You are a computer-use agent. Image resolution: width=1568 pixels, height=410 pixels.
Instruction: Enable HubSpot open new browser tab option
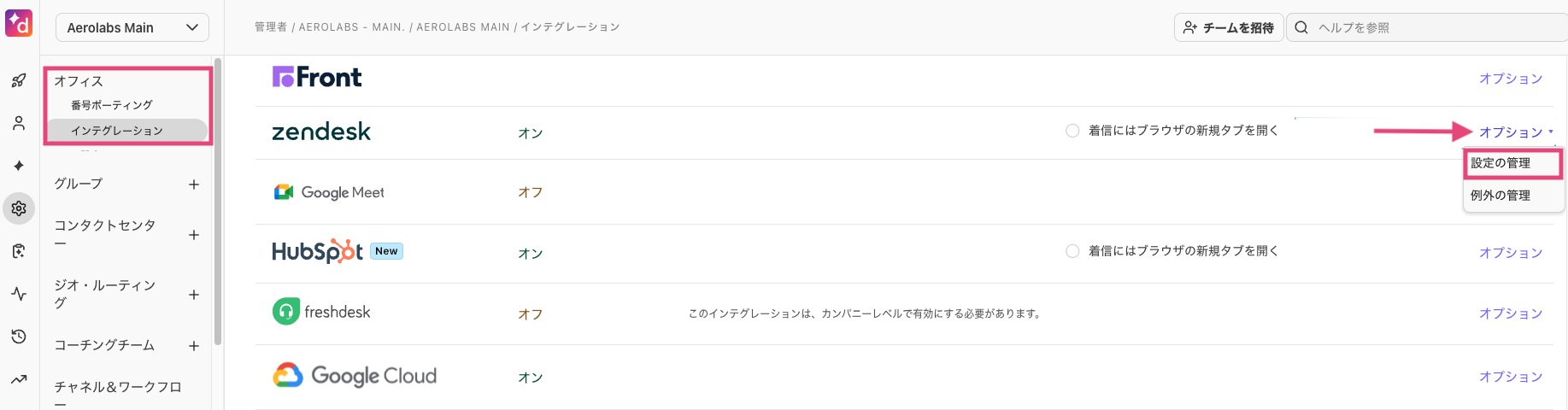[1072, 251]
